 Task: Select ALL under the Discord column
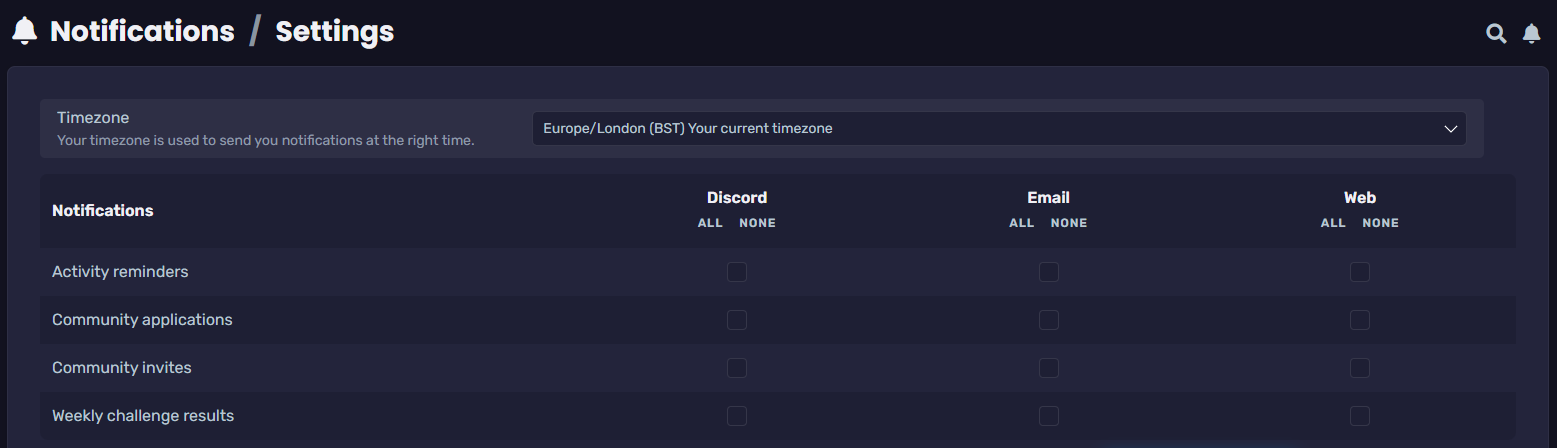pos(710,223)
